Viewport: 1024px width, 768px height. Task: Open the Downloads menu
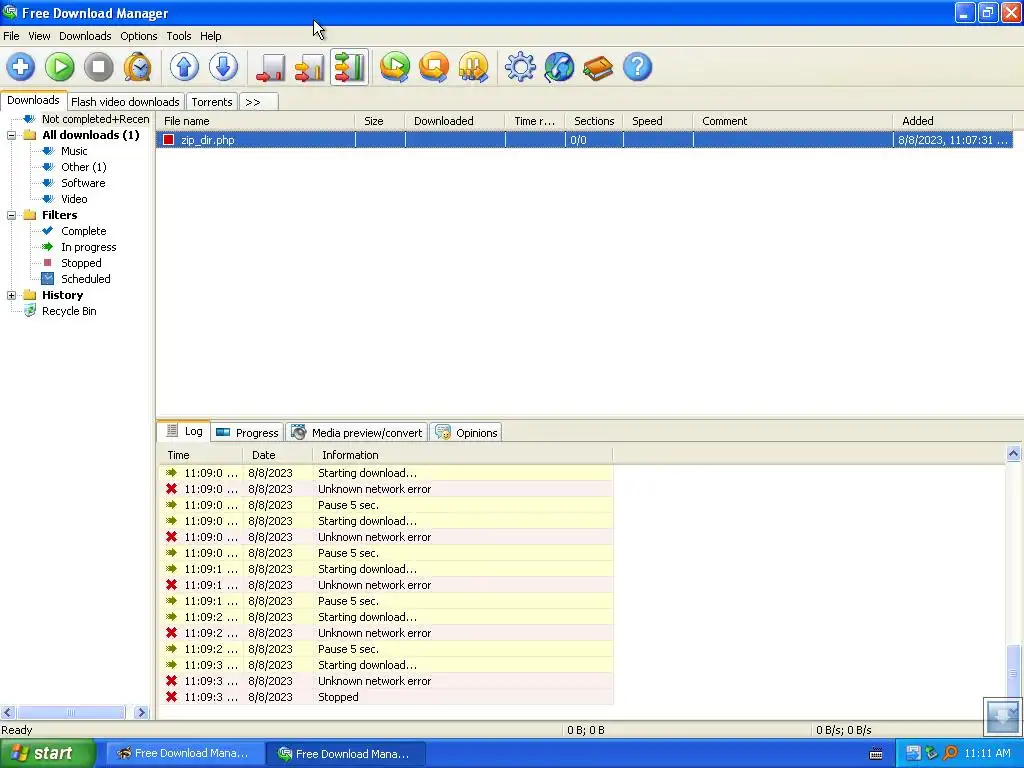(85, 36)
